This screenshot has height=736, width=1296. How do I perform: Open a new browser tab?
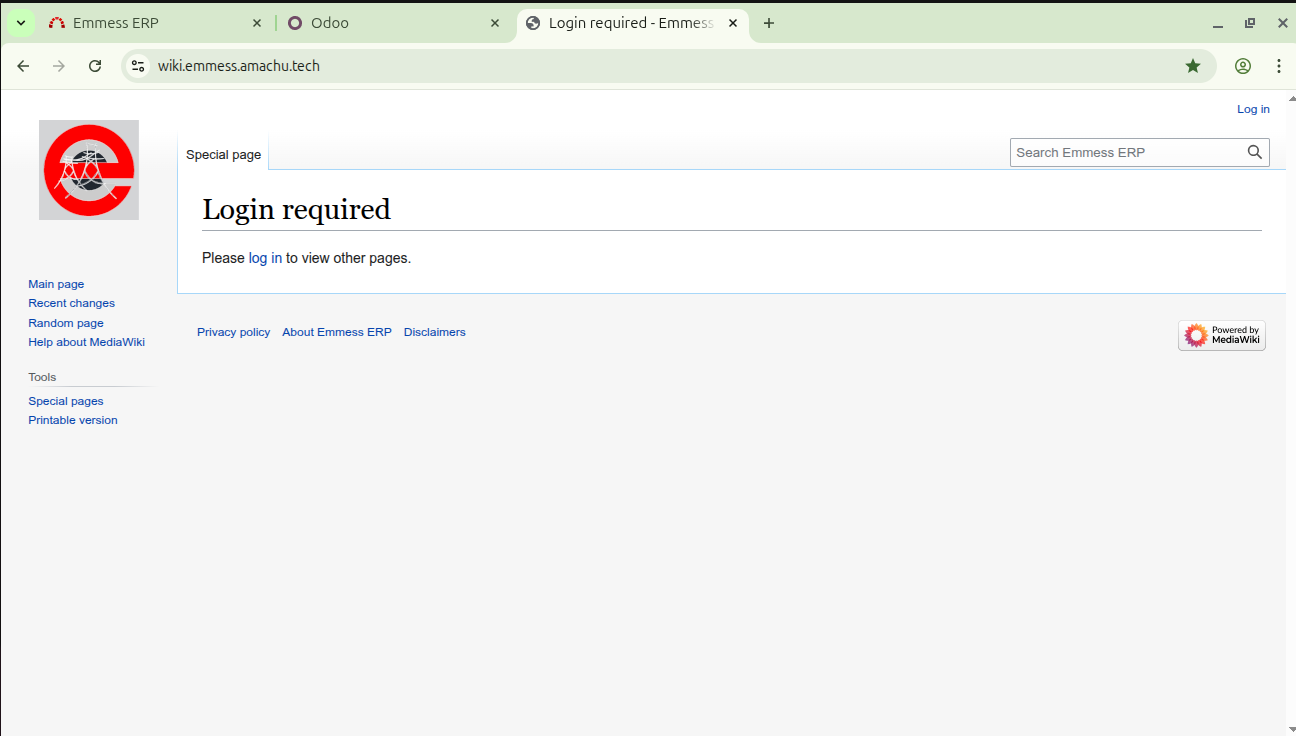click(x=768, y=23)
